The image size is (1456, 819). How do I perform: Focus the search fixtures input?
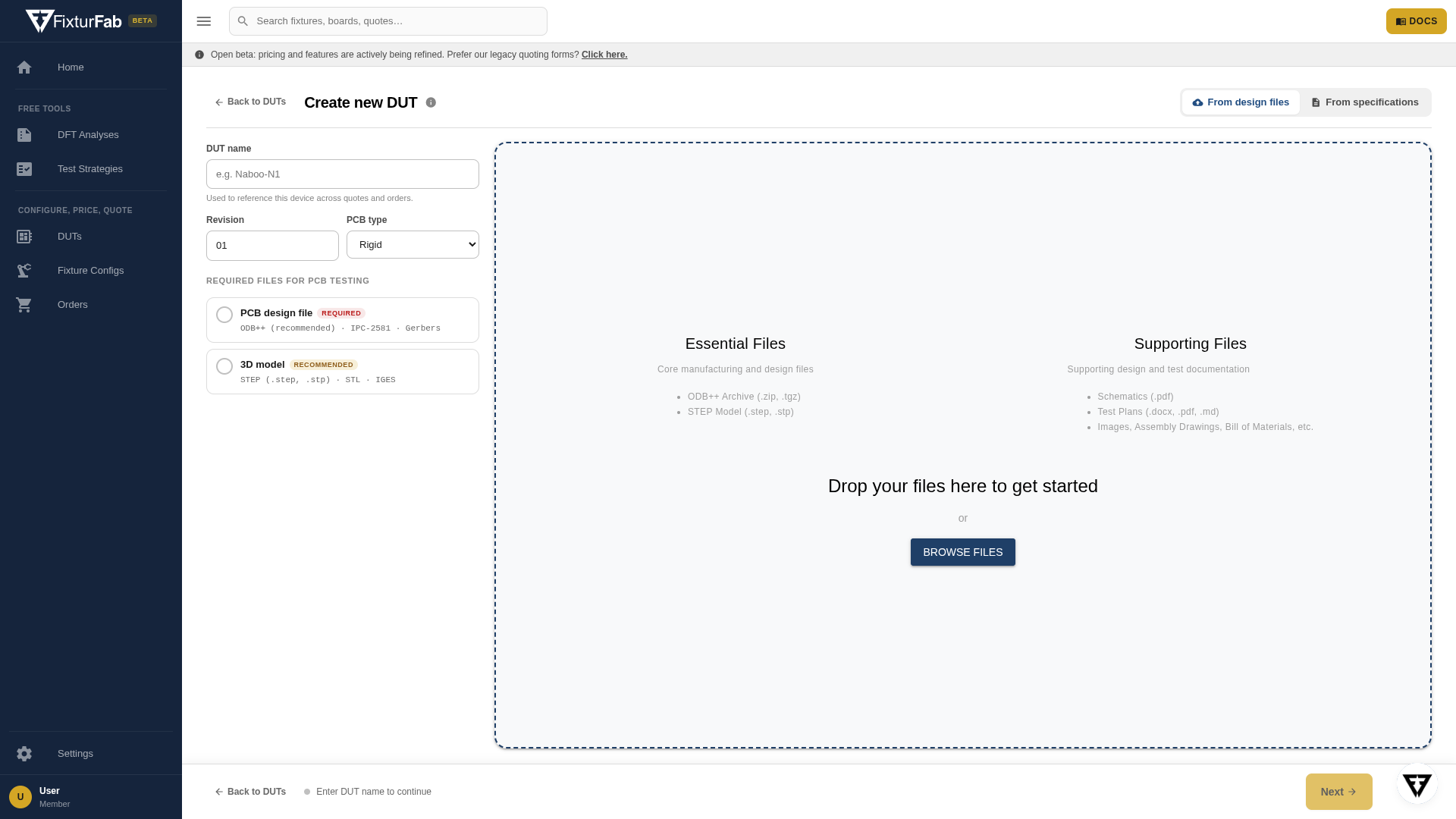click(x=388, y=21)
